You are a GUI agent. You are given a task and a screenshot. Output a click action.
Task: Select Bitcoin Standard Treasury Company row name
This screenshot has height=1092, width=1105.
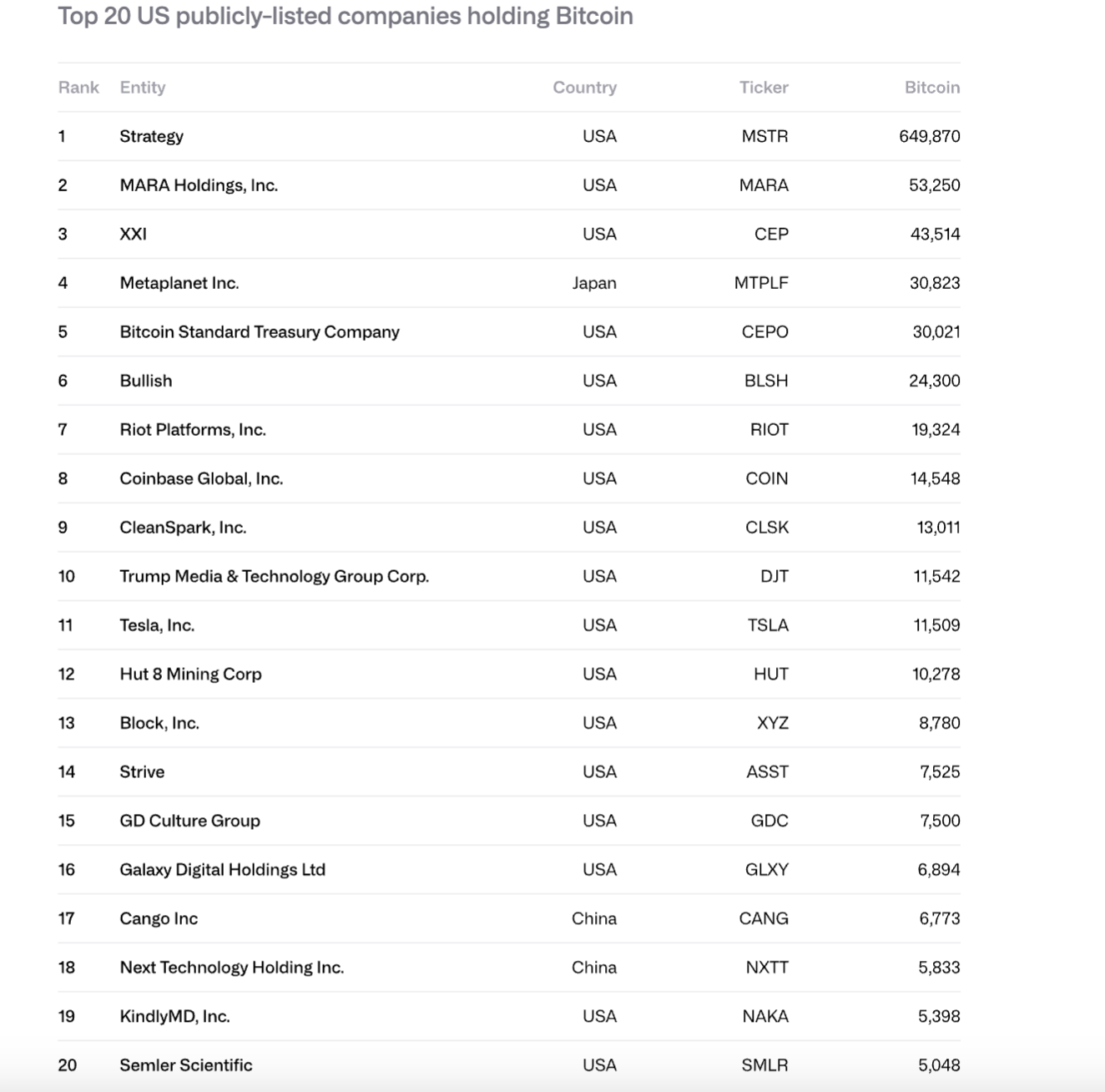pos(260,332)
